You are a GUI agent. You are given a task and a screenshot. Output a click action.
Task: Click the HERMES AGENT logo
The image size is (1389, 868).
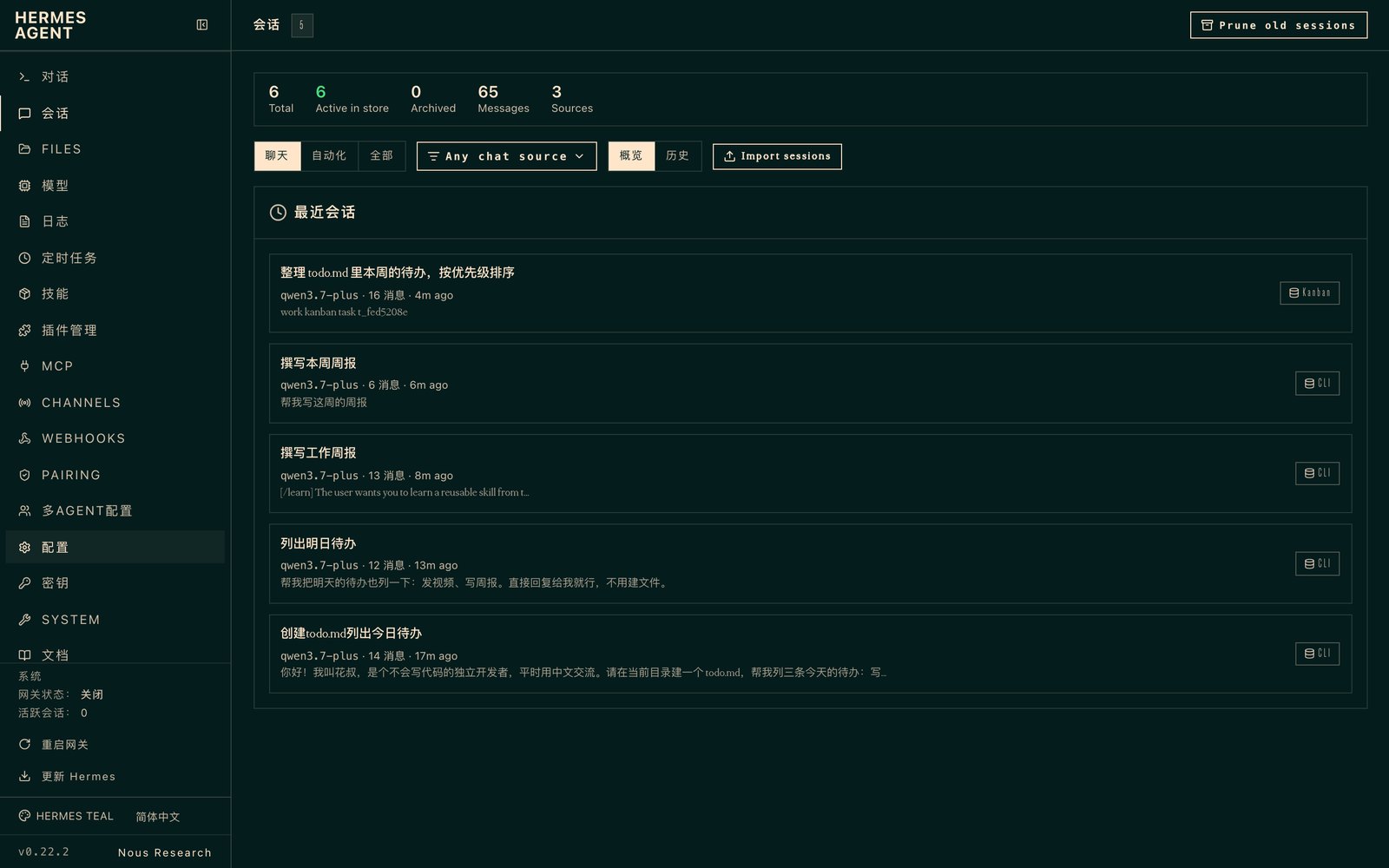(50, 25)
